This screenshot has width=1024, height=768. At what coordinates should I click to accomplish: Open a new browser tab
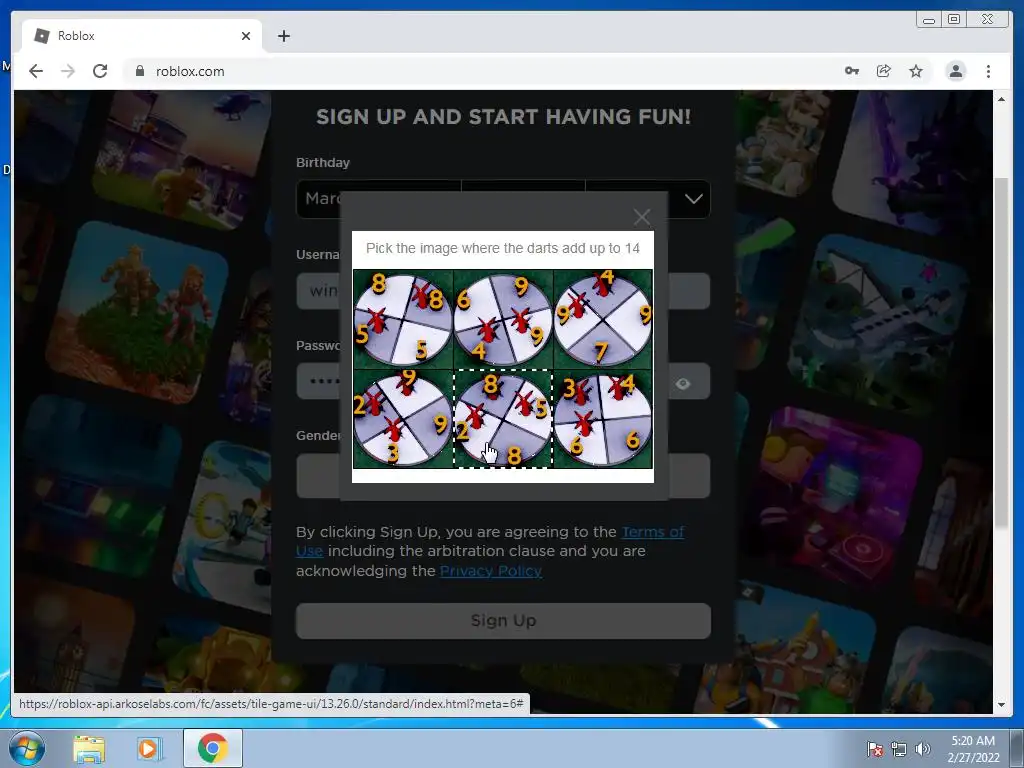pyautogui.click(x=283, y=36)
